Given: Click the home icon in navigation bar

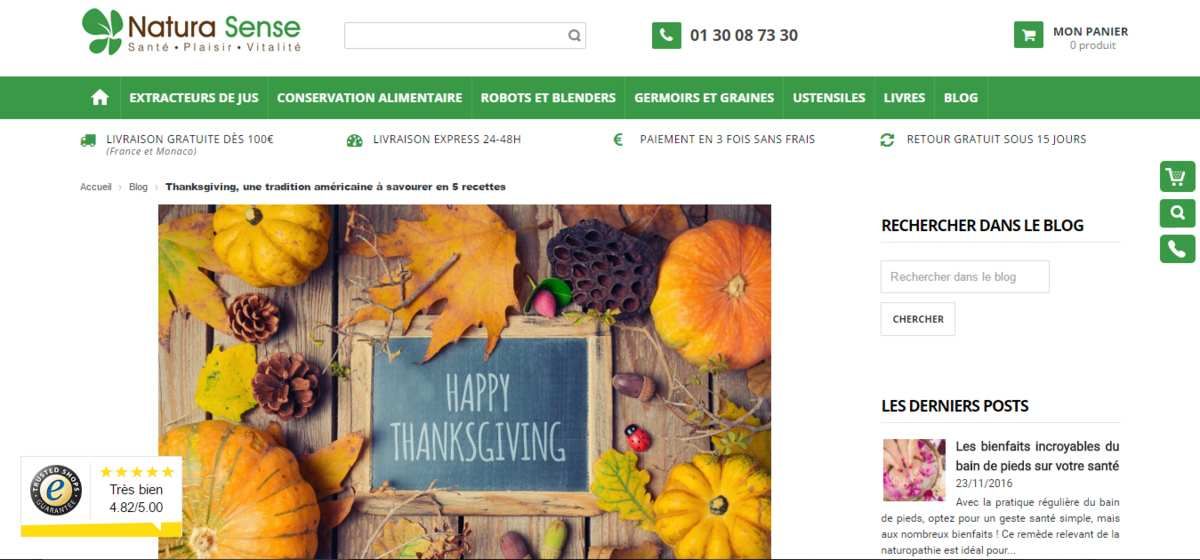Looking at the screenshot, I should [100, 98].
